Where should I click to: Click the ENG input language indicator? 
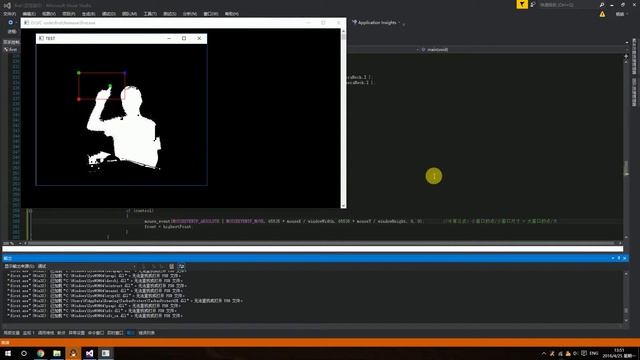[594, 353]
